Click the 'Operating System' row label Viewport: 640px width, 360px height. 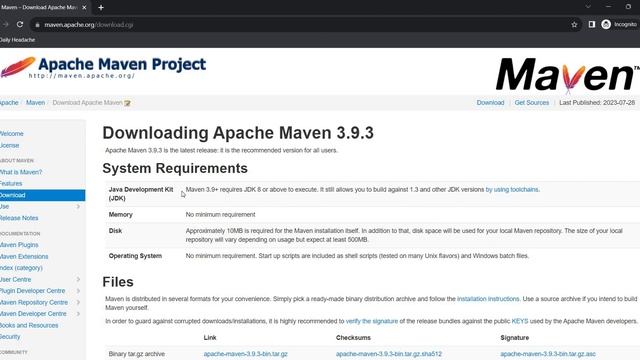[x=135, y=256]
